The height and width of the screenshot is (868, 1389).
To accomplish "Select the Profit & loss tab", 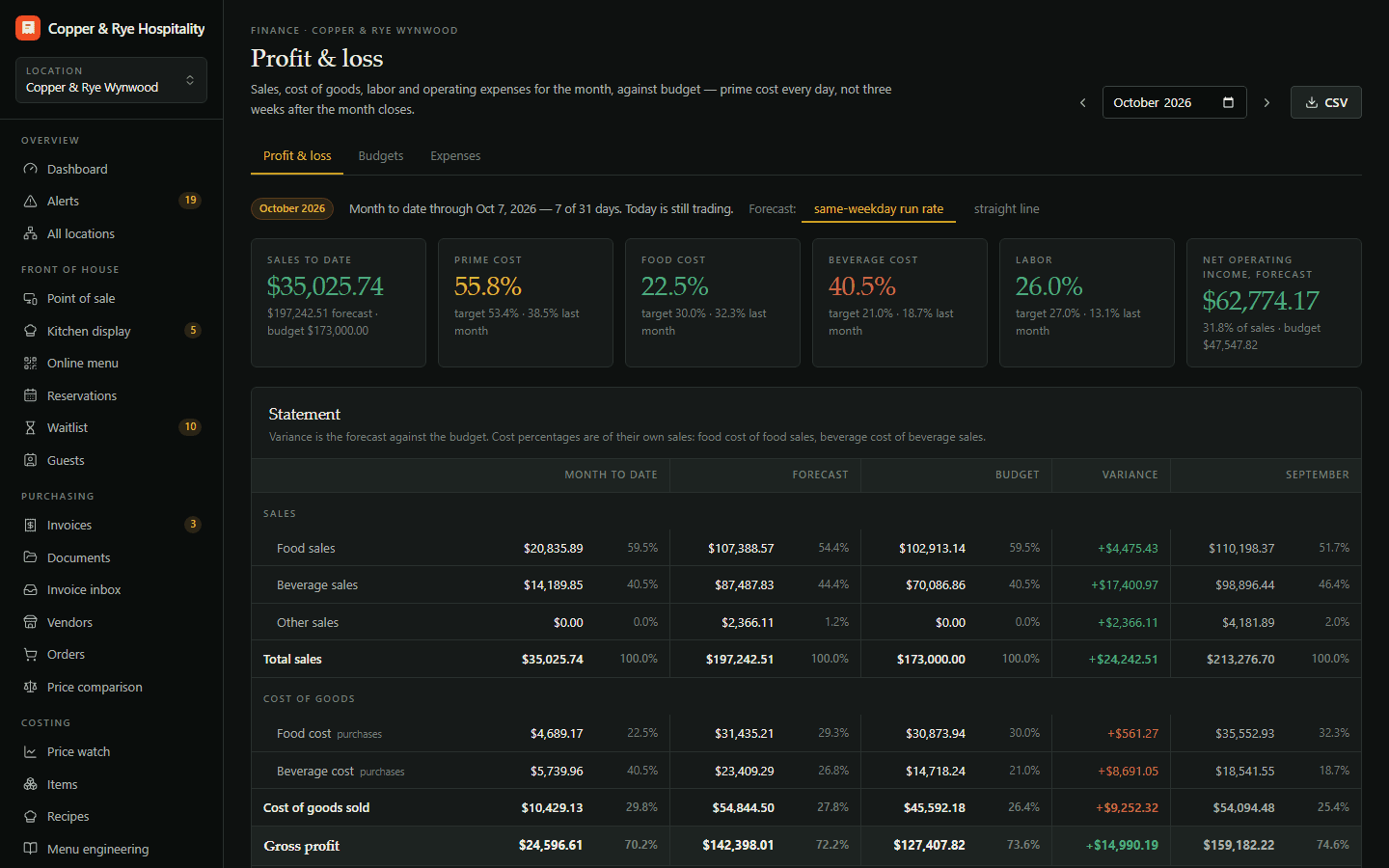I will tap(297, 155).
